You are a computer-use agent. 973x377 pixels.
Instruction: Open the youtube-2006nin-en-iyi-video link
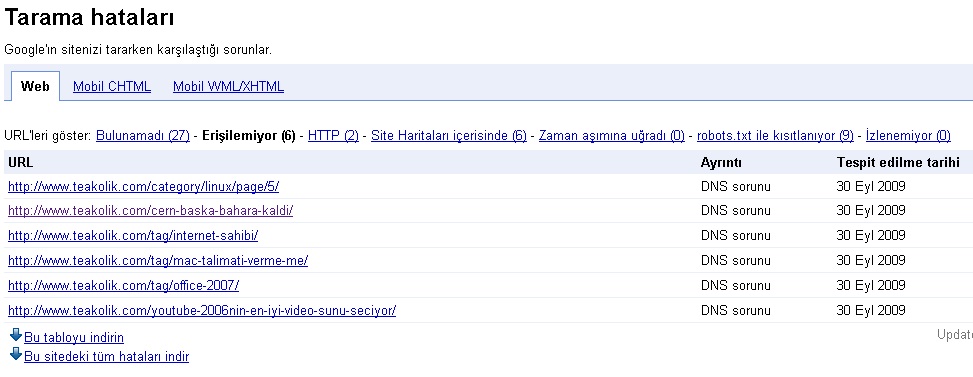point(202,310)
